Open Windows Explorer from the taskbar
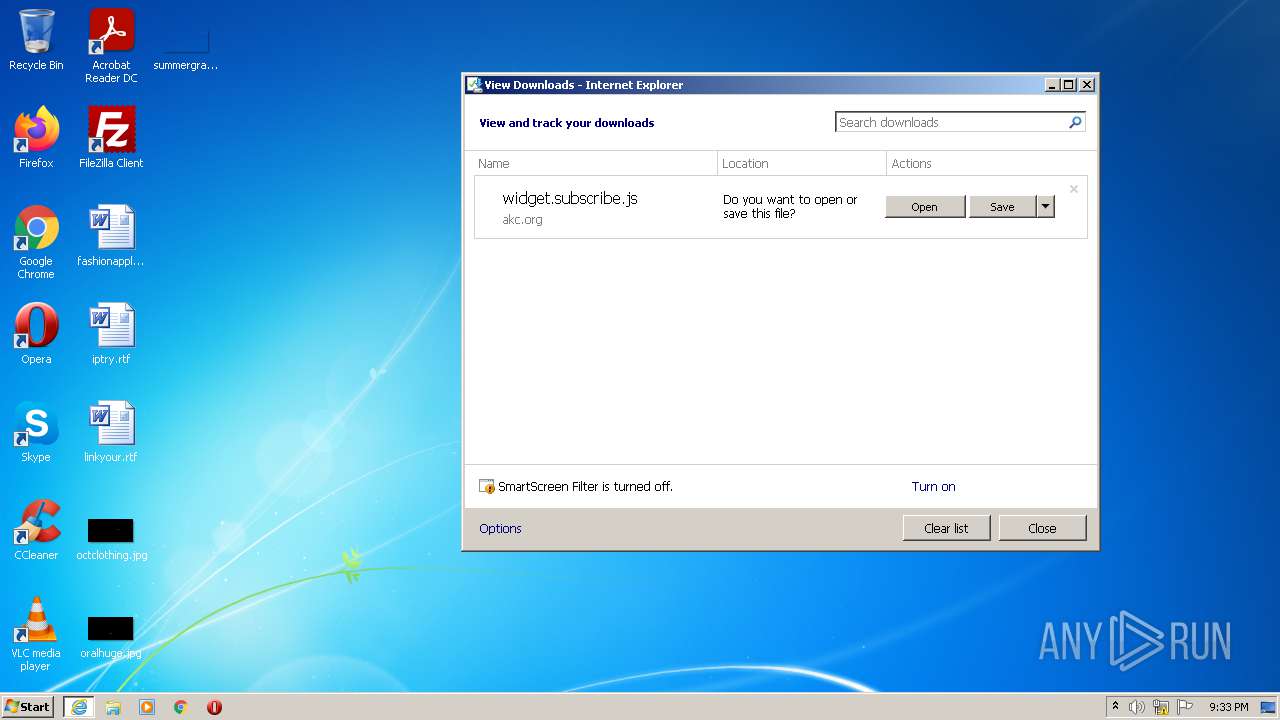Viewport: 1280px width, 720px height. click(113, 707)
